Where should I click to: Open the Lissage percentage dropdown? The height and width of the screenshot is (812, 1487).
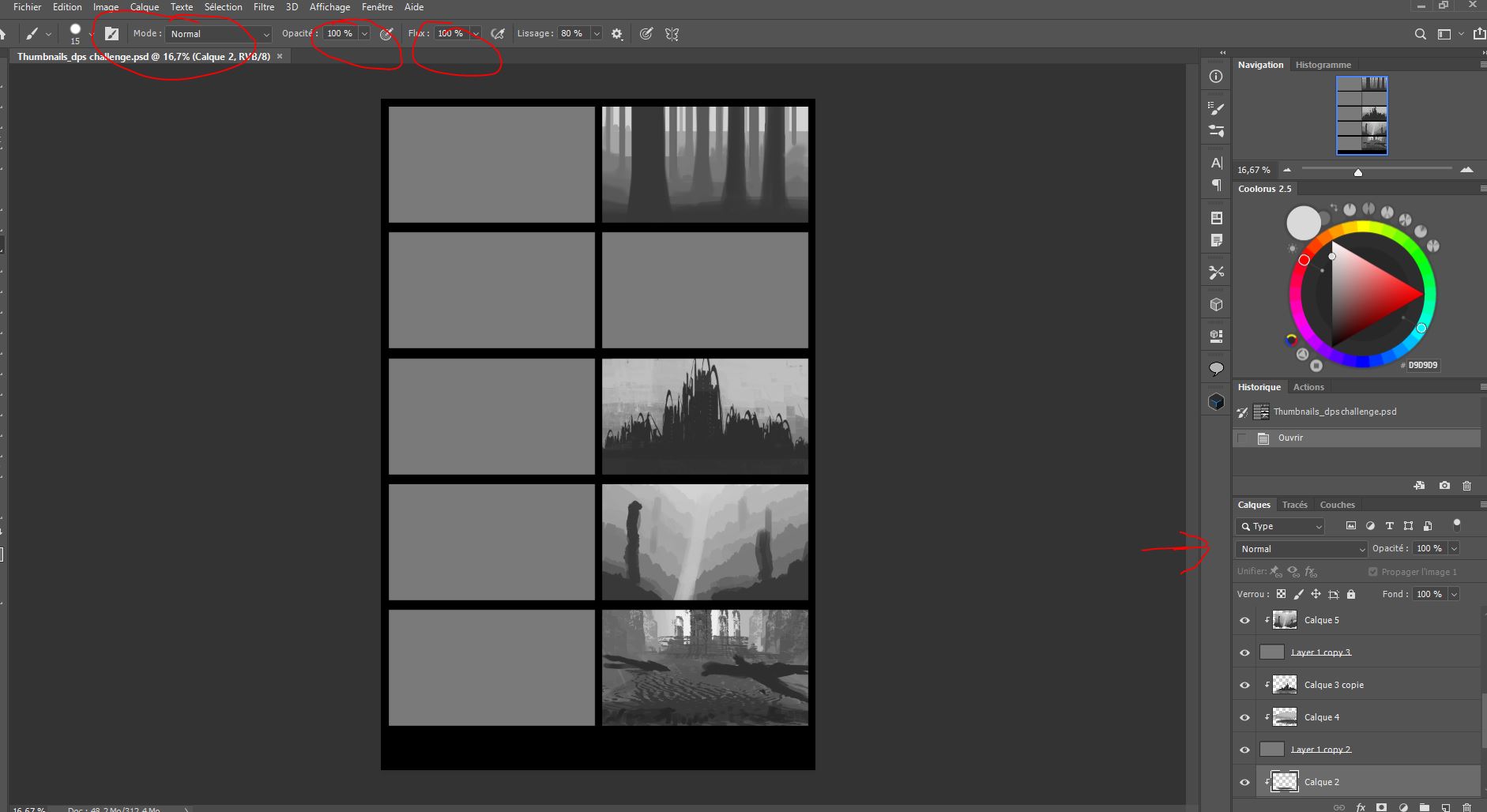tap(597, 34)
